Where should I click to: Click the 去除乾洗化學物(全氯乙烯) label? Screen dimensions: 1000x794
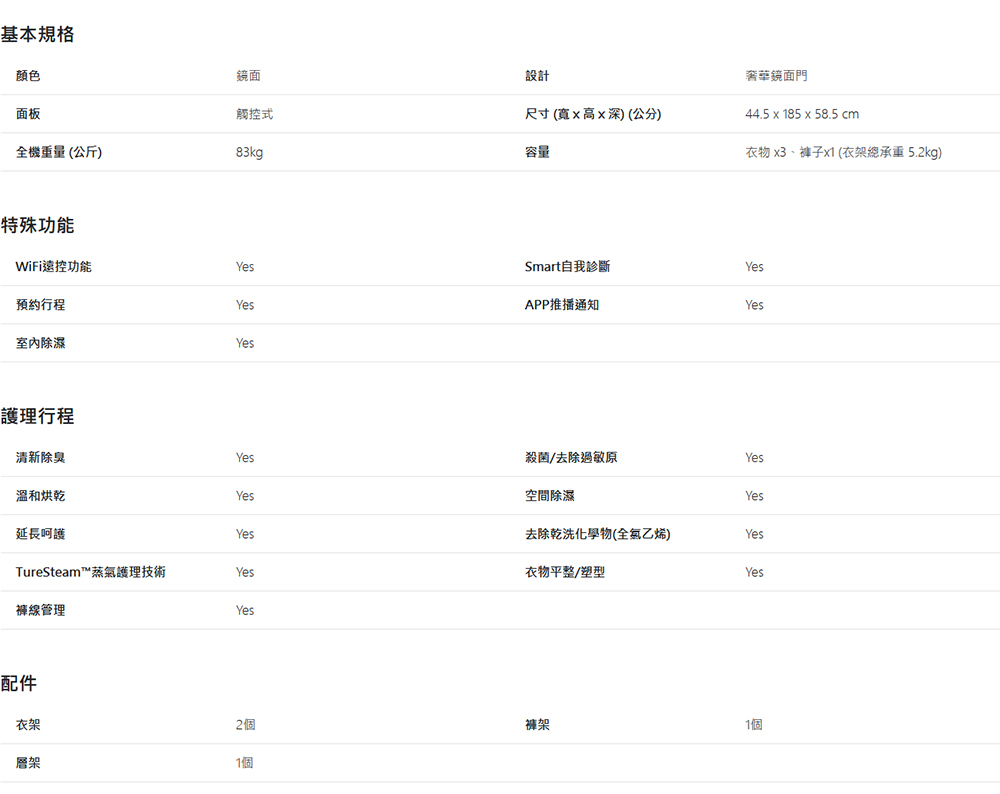tap(597, 534)
